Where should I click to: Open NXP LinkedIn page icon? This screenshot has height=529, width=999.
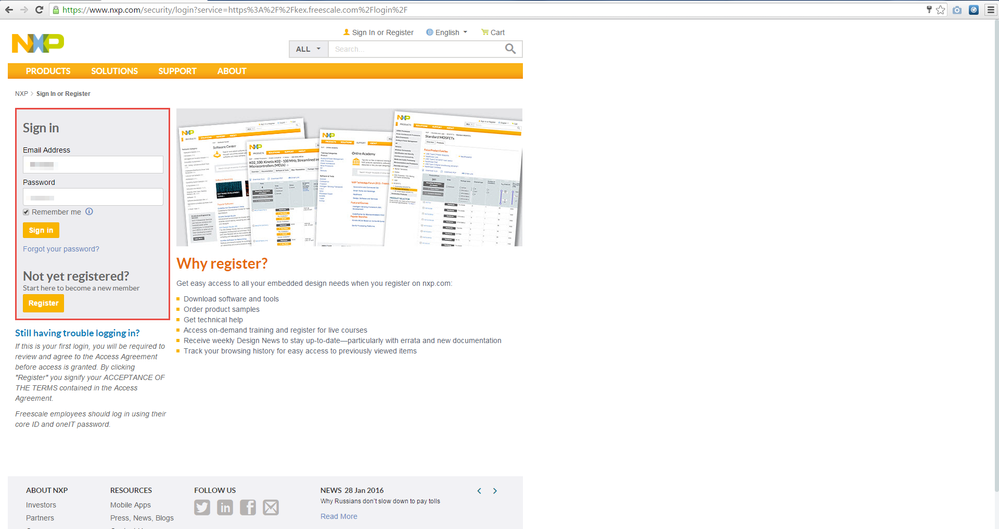pos(225,507)
